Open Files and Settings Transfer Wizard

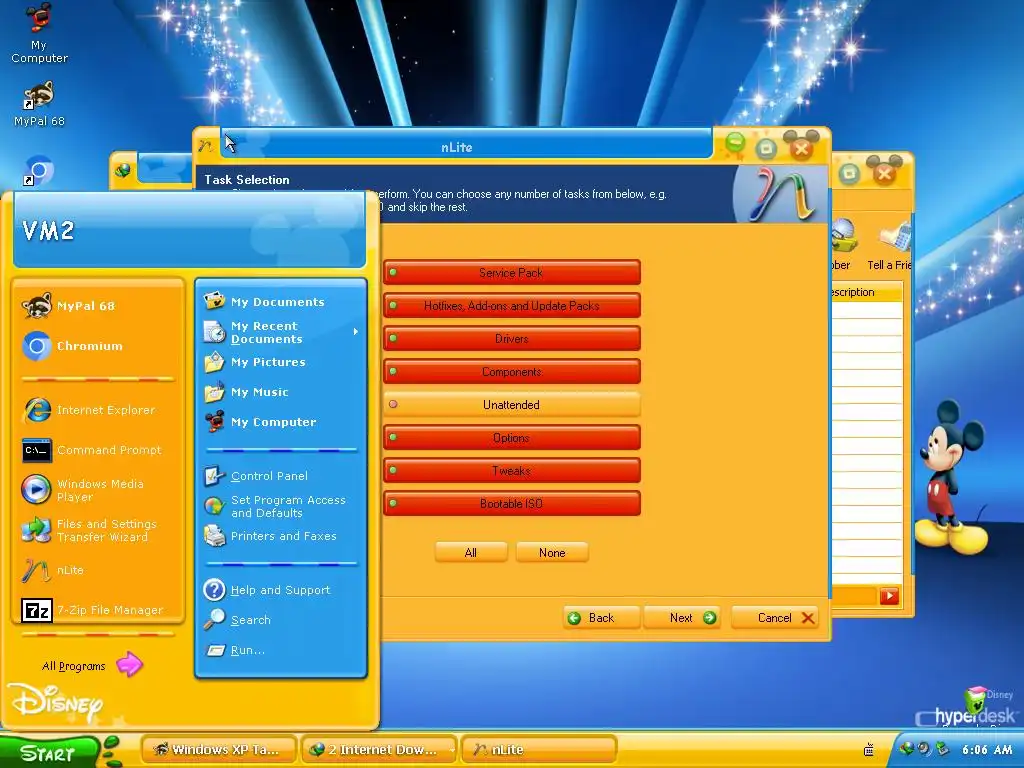pyautogui.click(x=98, y=530)
